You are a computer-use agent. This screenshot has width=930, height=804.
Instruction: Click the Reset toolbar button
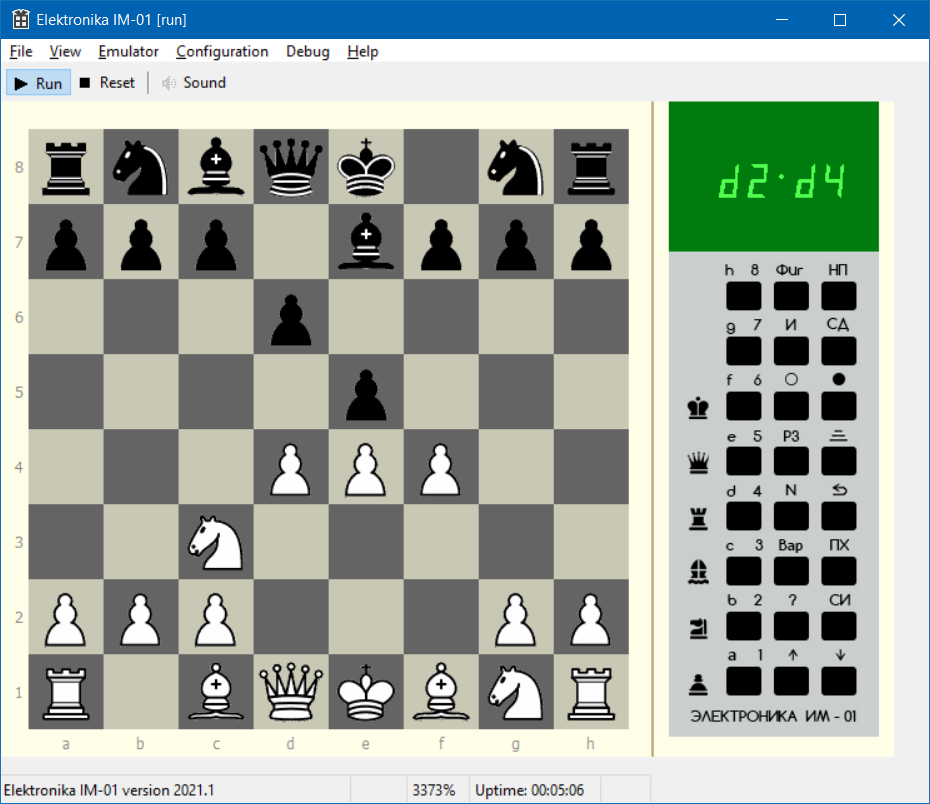pyautogui.click(x=107, y=83)
